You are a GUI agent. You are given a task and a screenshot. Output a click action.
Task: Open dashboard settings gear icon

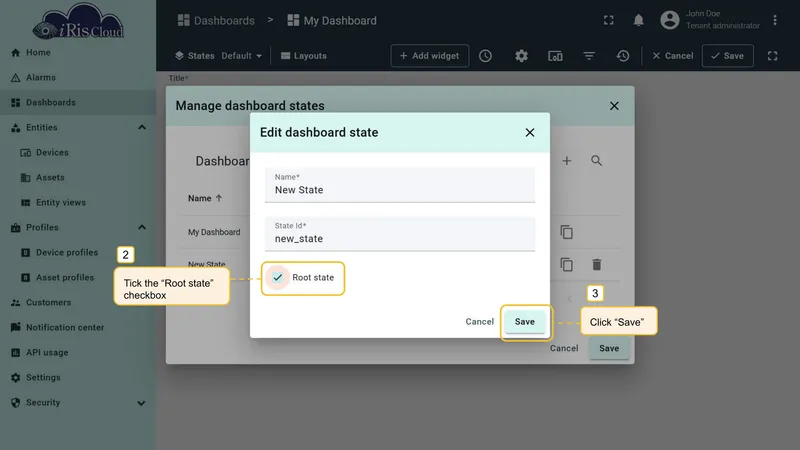[521, 56]
